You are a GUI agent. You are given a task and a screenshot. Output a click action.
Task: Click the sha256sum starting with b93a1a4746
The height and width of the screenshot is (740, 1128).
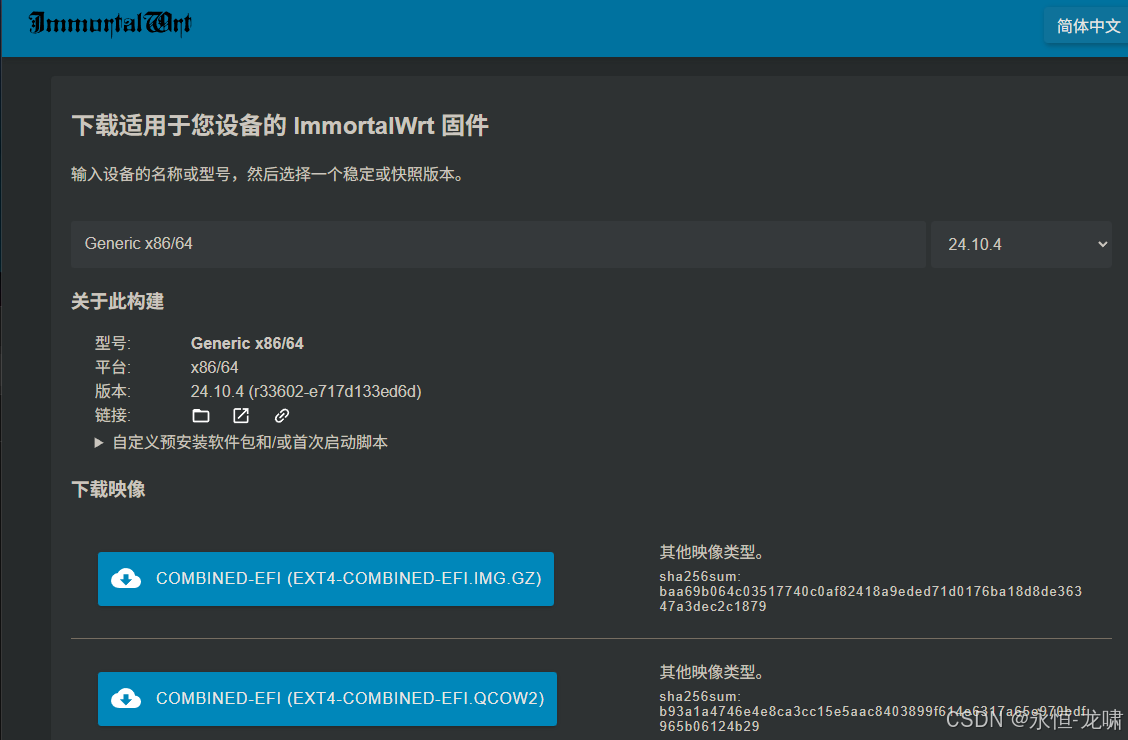tap(873, 718)
